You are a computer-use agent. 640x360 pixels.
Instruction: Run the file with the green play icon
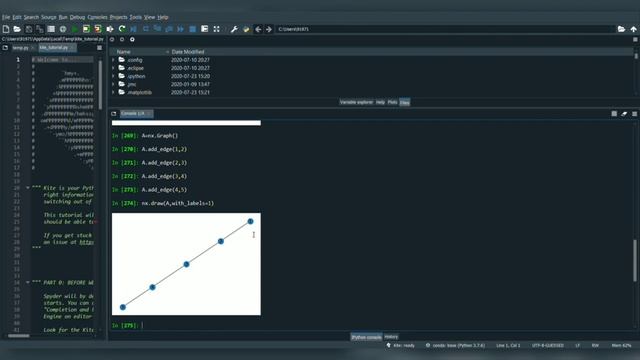click(75, 29)
